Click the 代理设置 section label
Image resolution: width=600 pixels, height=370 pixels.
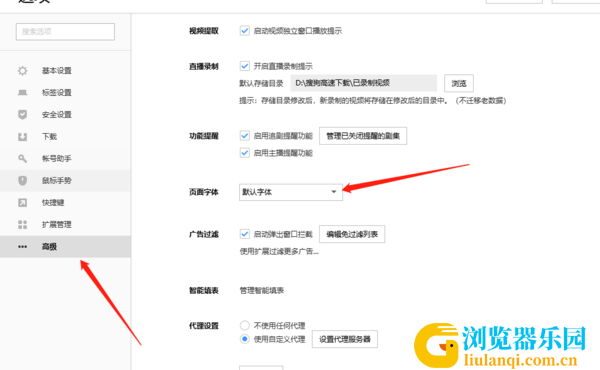pyautogui.click(x=204, y=326)
